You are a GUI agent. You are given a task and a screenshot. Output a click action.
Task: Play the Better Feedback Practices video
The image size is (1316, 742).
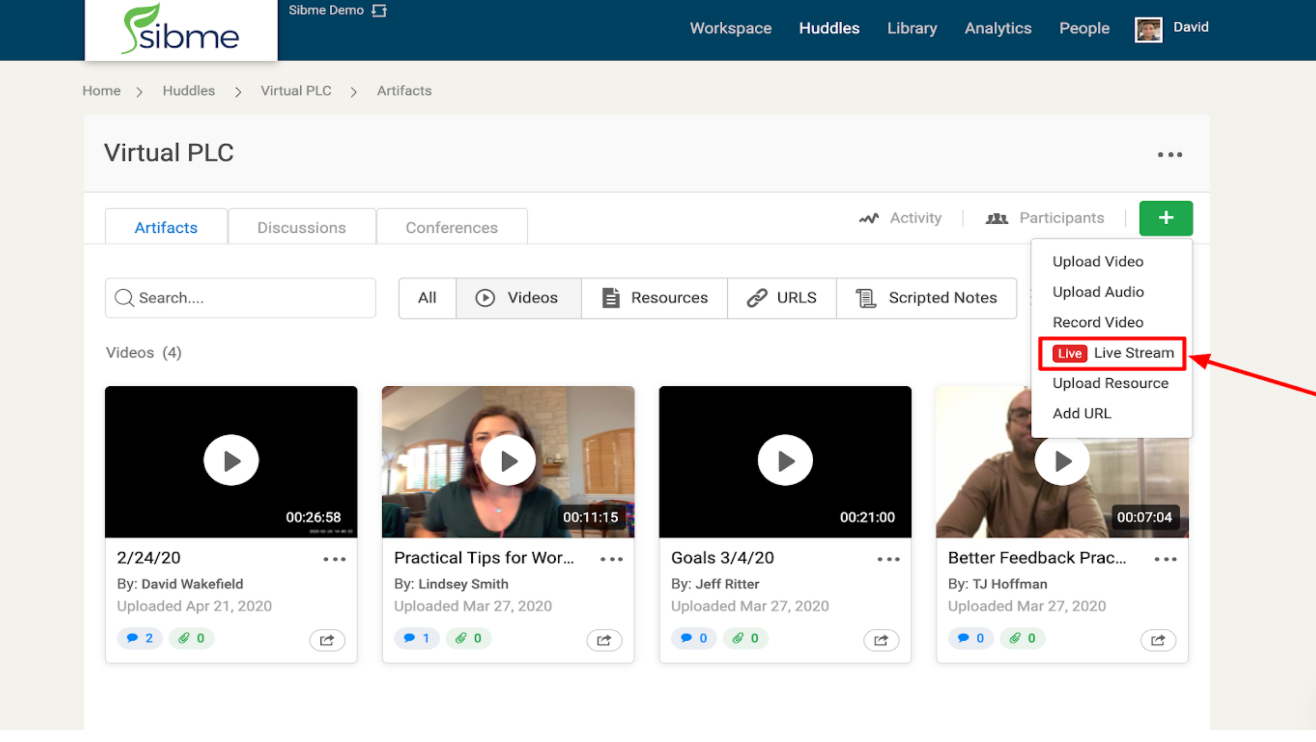point(1062,461)
